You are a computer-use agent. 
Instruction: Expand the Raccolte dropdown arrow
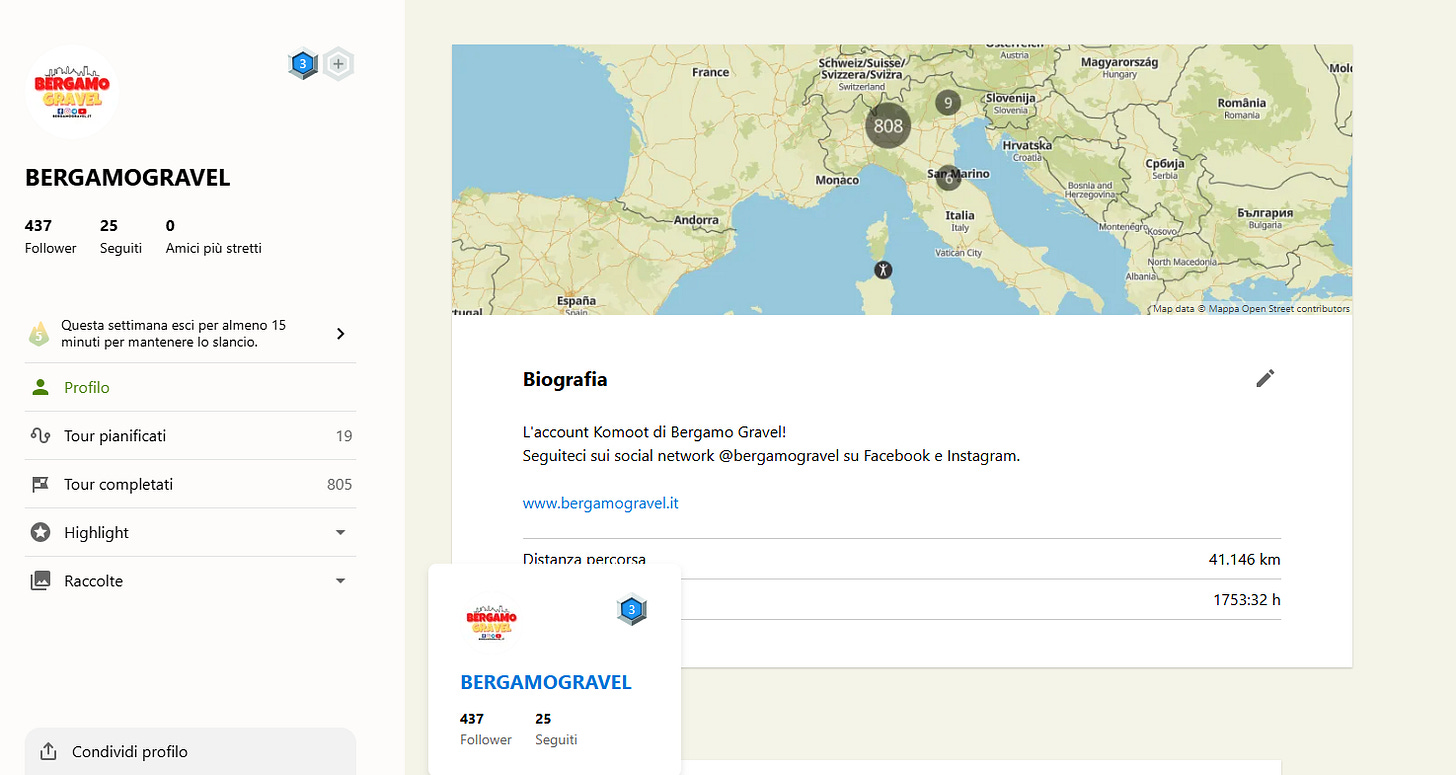[340, 581]
